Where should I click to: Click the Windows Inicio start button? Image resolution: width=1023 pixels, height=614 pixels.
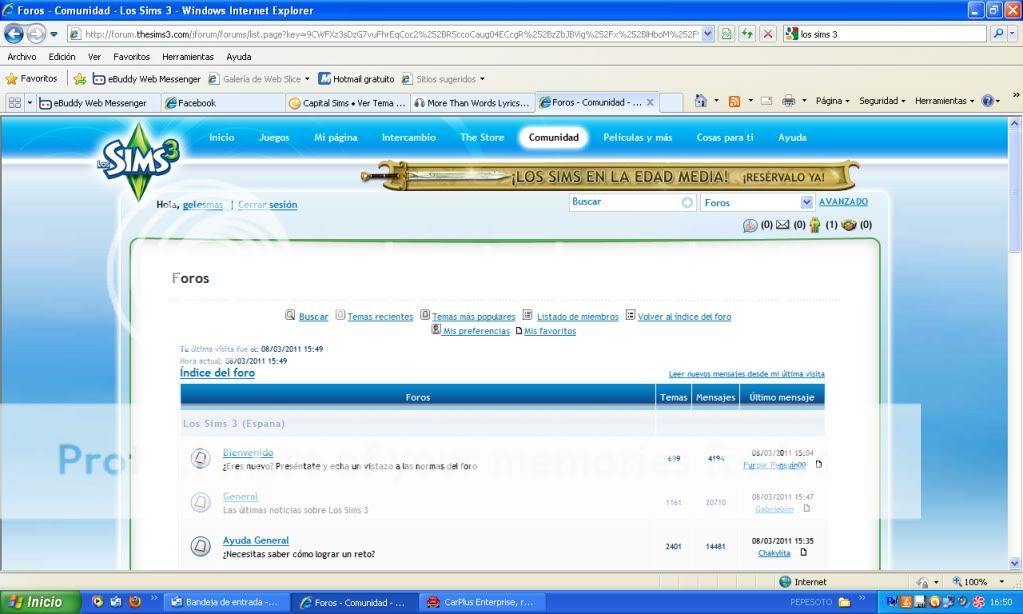tap(37, 602)
